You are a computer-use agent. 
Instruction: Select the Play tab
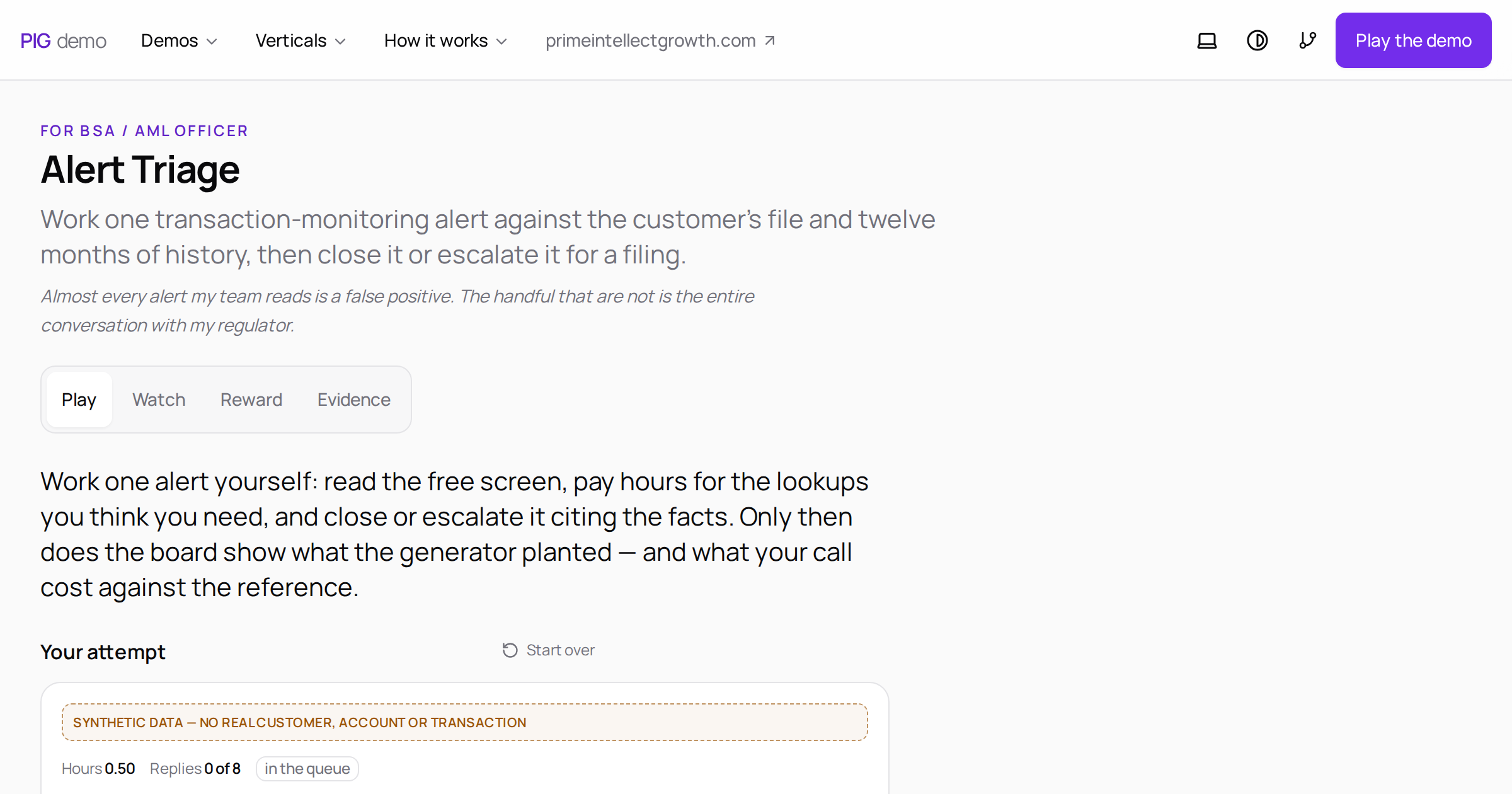tap(79, 400)
